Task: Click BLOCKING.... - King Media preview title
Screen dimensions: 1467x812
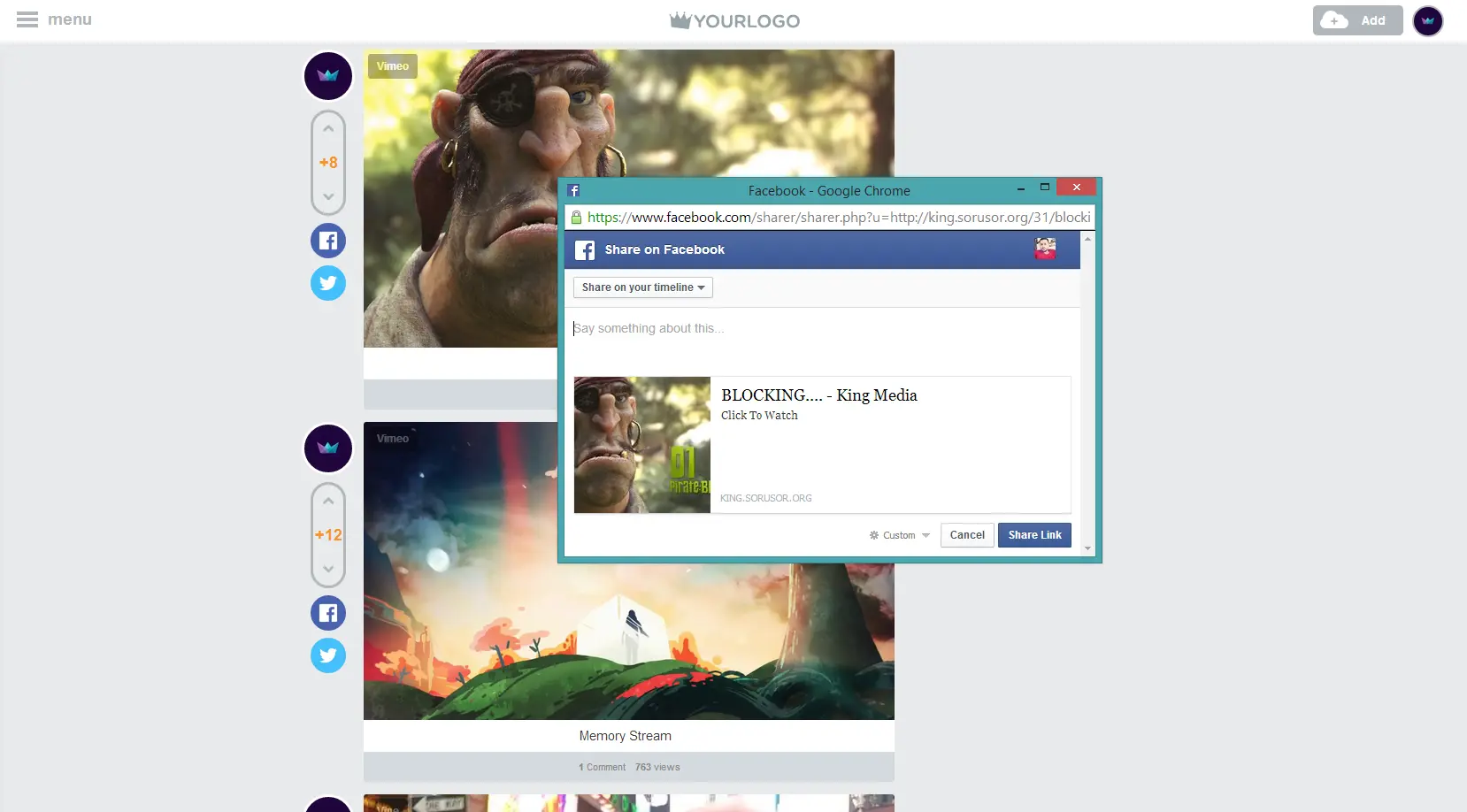Action: [x=819, y=395]
